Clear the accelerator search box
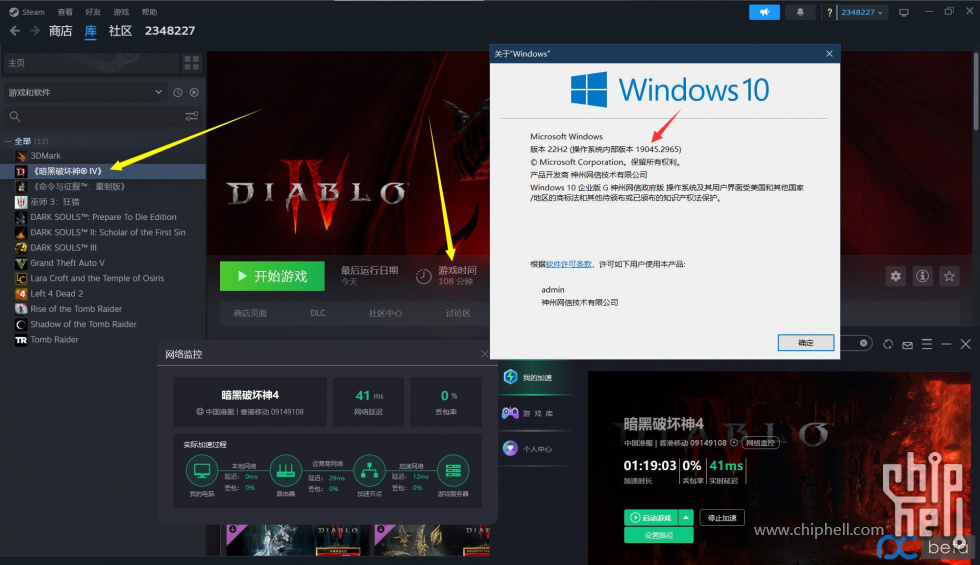 pyautogui.click(x=863, y=343)
